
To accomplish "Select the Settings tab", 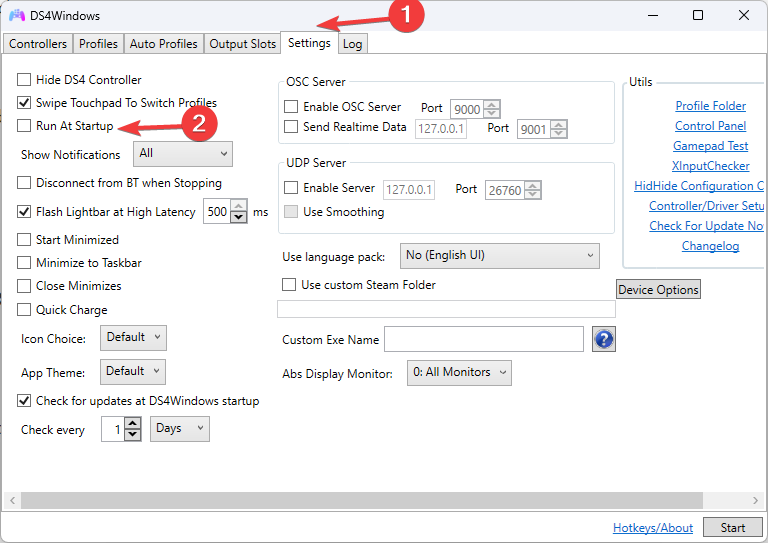I will (x=309, y=43).
